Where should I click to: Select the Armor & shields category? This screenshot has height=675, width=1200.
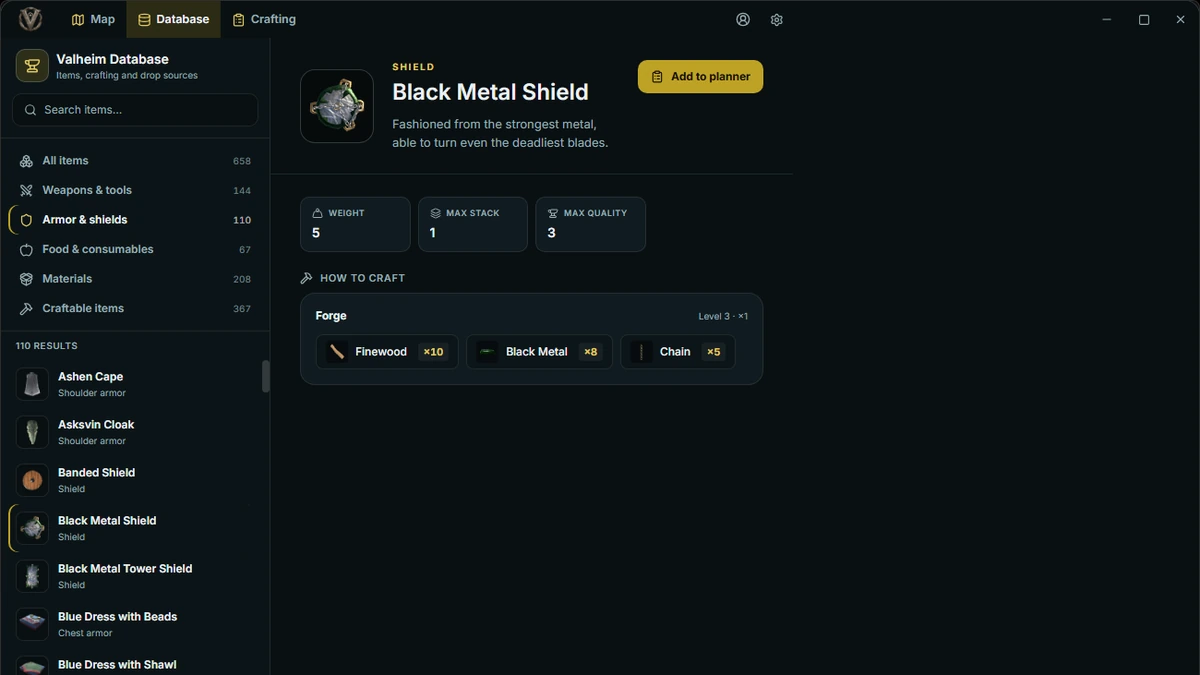134,220
